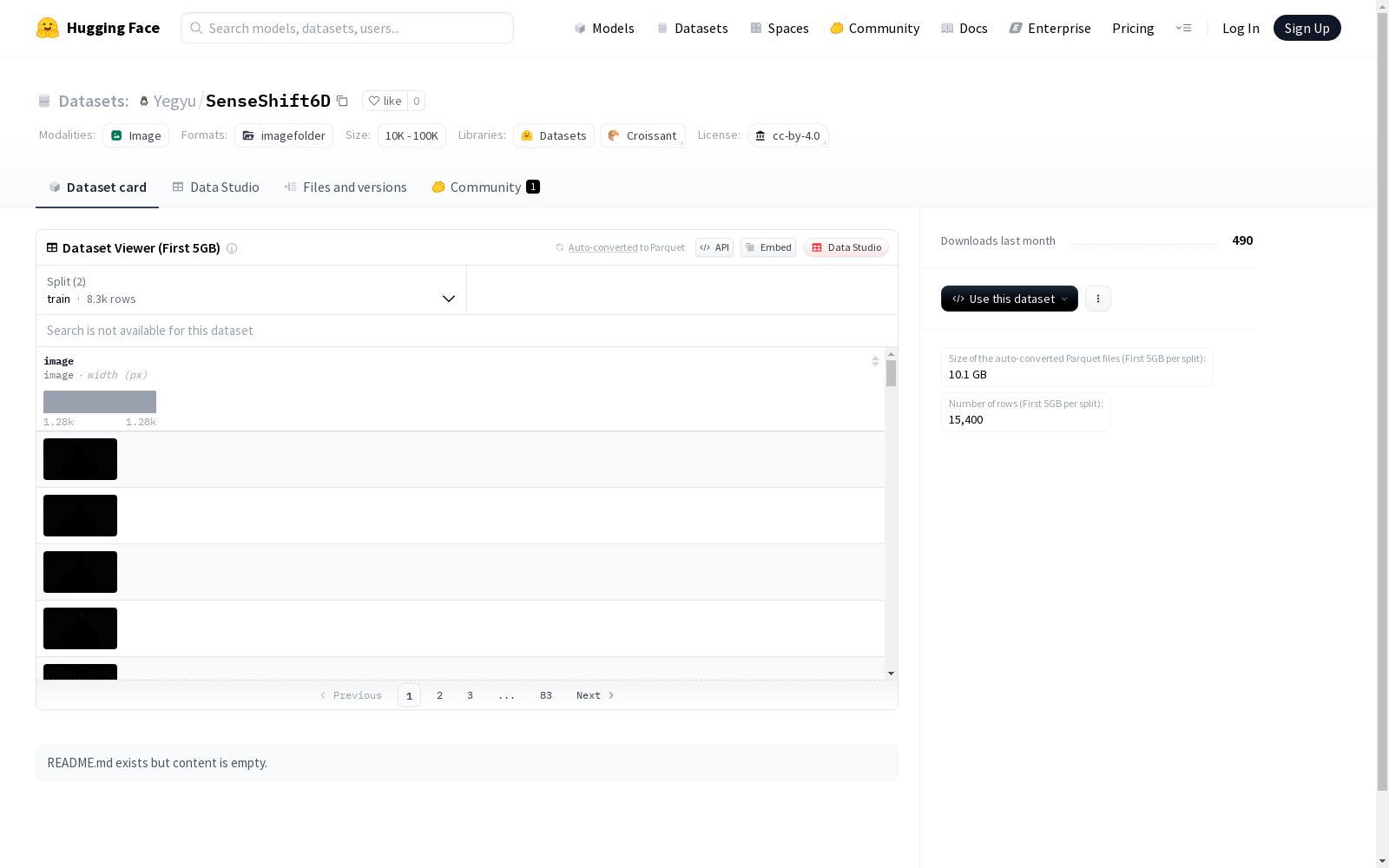
Task: Open the Yegyu user profile link
Action: click(174, 101)
